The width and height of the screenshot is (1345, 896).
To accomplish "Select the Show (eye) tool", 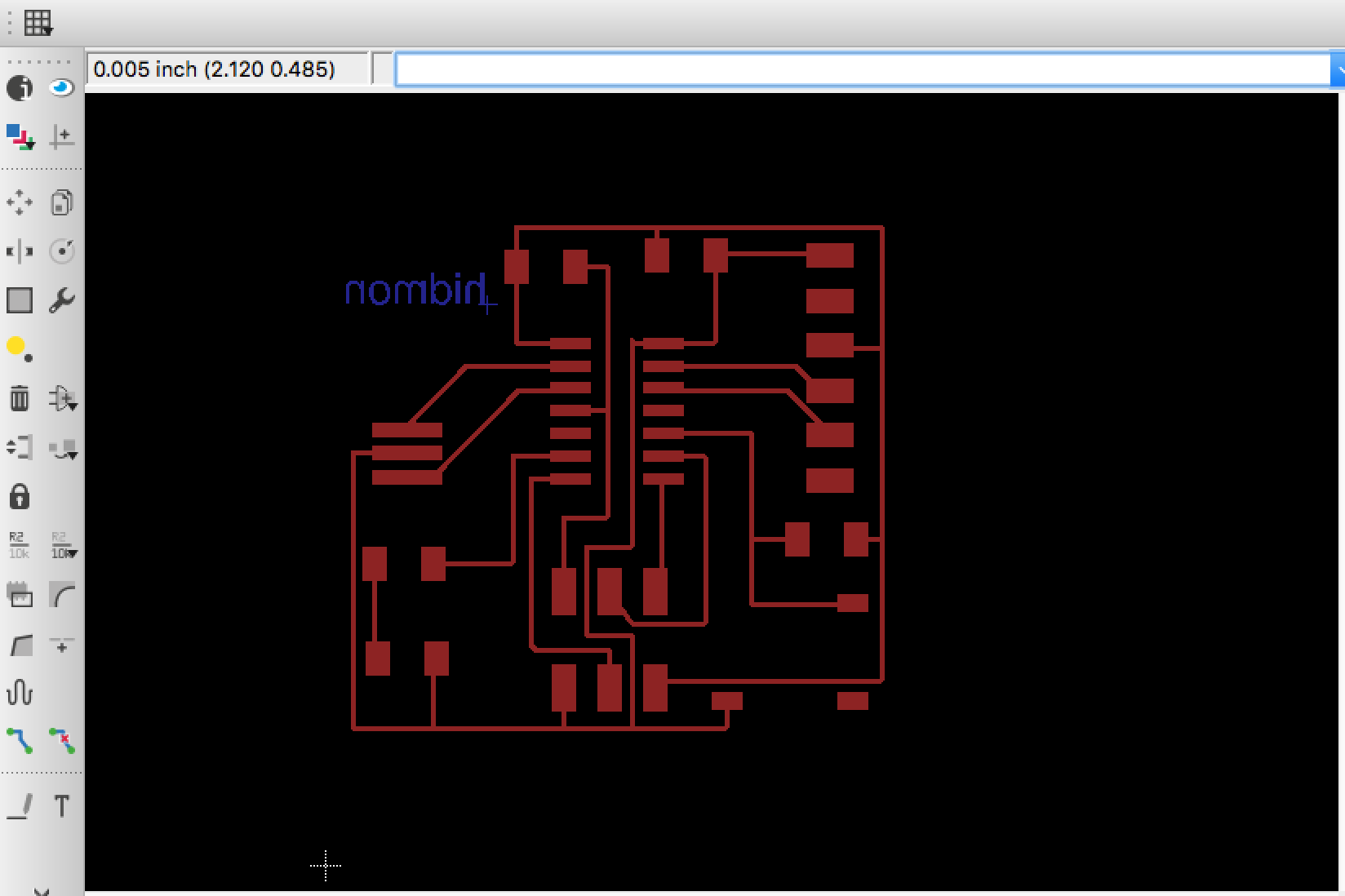I will (61, 88).
